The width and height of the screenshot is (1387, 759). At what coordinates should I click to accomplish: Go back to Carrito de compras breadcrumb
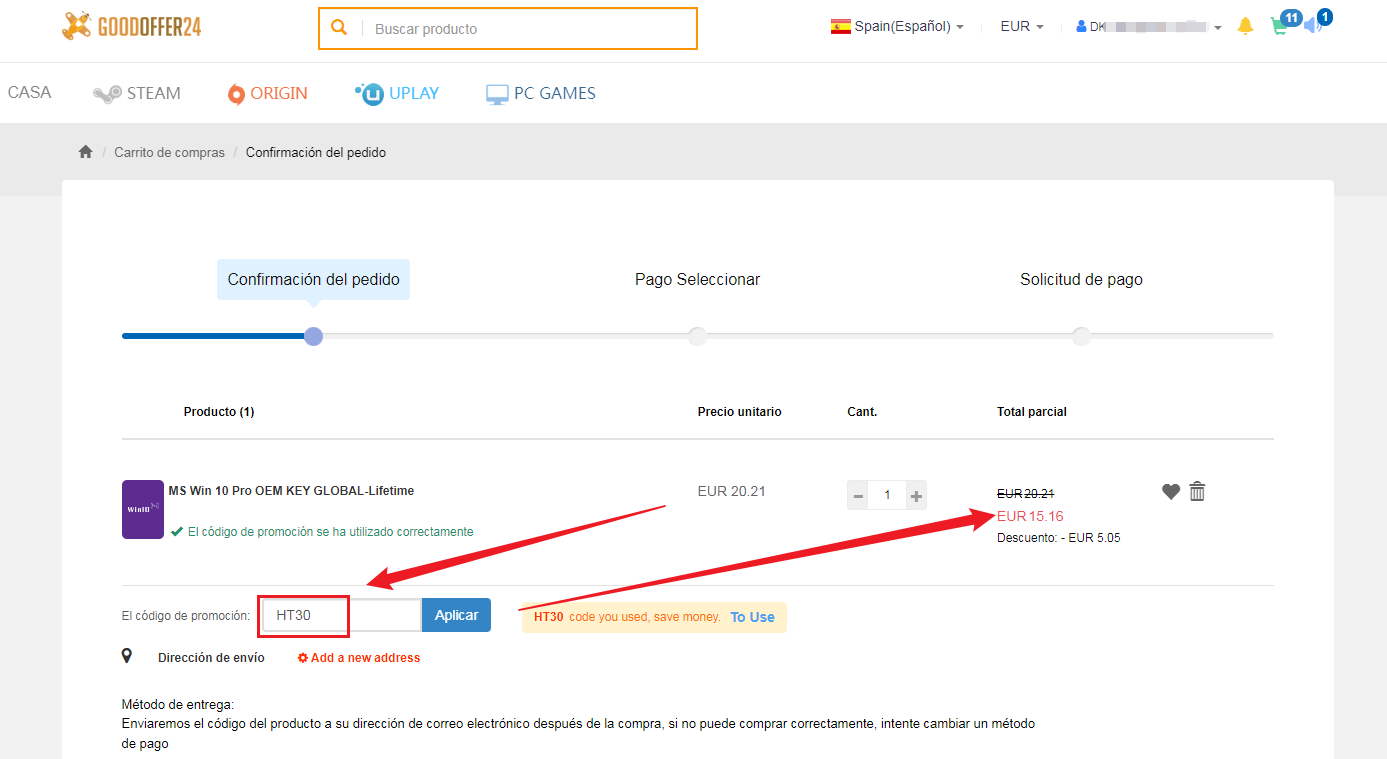pos(169,153)
